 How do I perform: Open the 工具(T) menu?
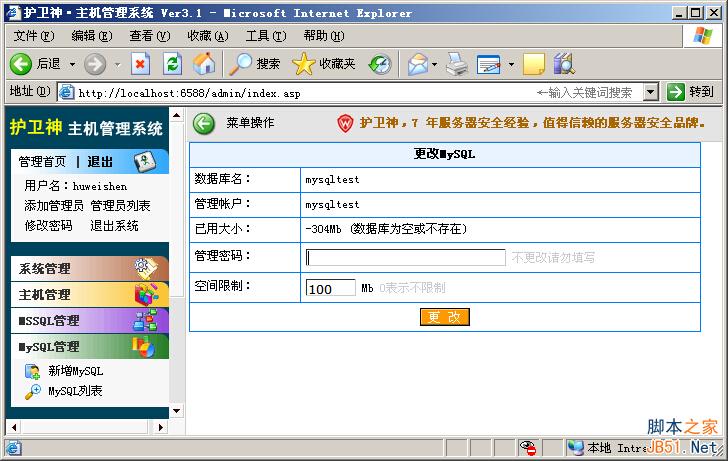[265, 36]
